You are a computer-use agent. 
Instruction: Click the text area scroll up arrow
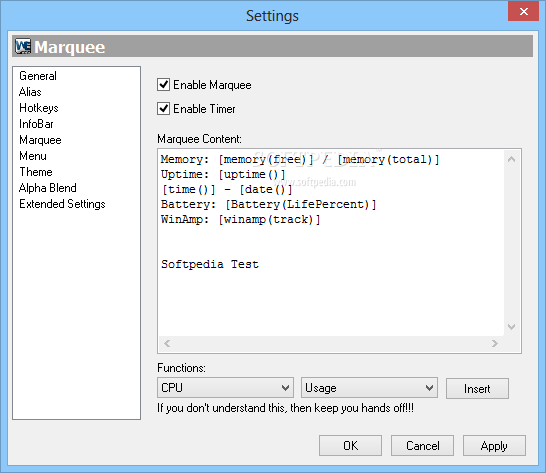point(512,160)
